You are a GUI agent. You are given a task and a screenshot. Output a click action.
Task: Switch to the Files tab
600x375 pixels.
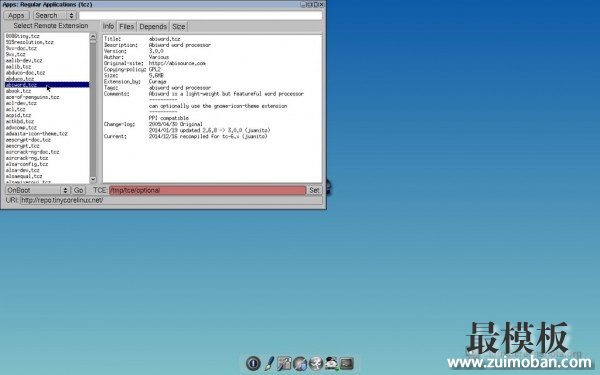point(126,26)
